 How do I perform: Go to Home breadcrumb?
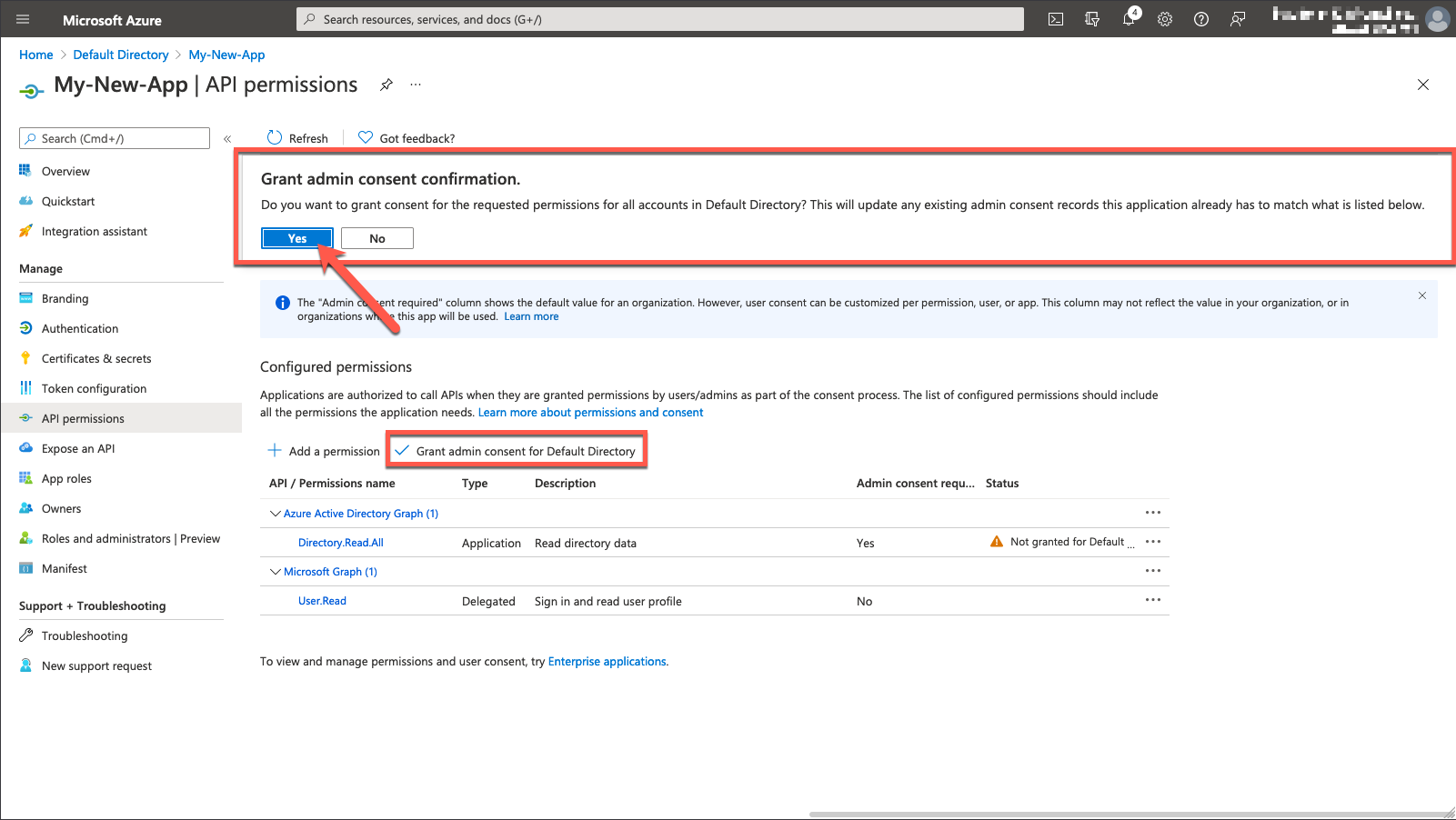(x=36, y=55)
